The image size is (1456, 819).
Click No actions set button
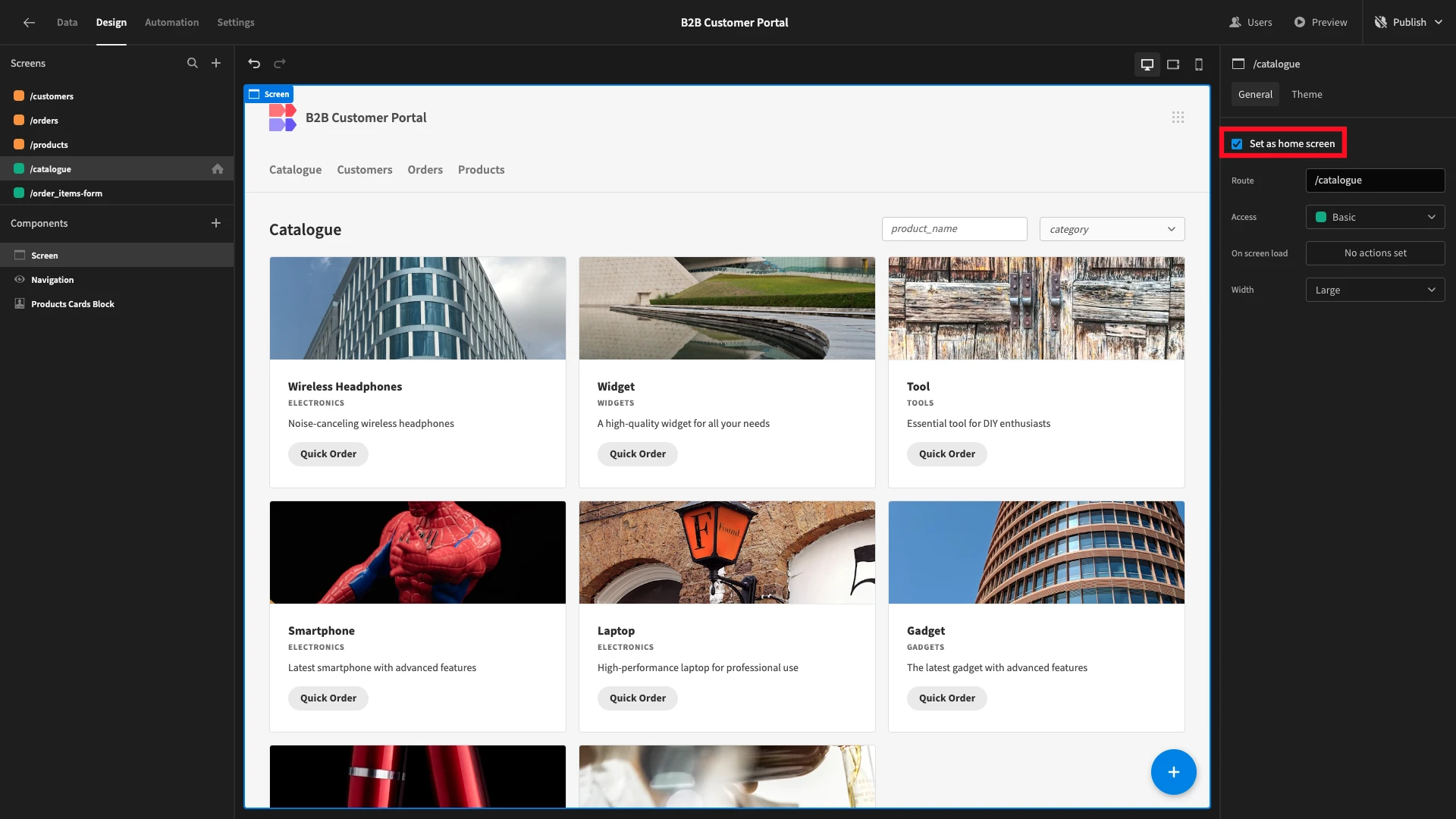[x=1375, y=253]
